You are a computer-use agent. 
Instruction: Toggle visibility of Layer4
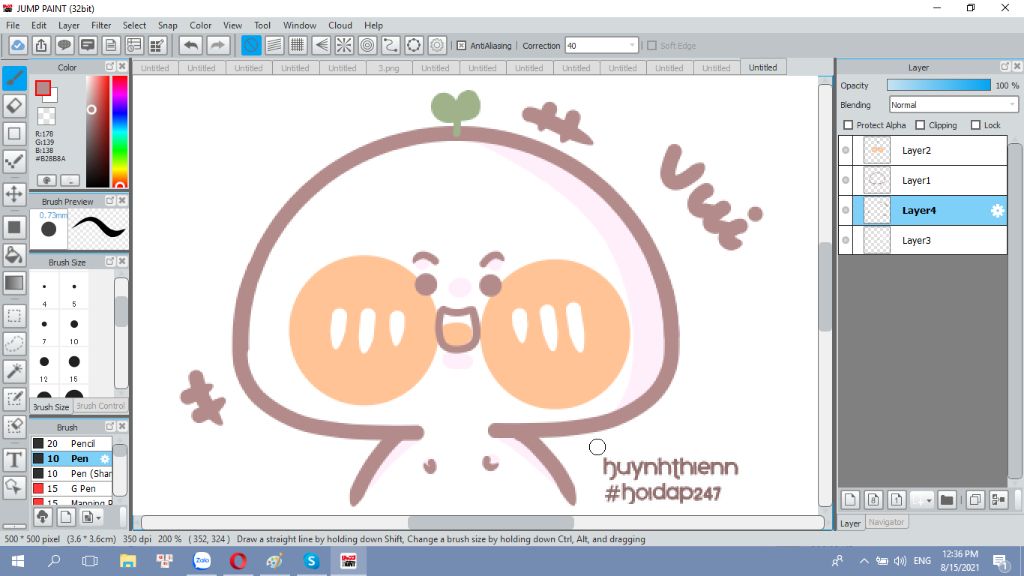(x=846, y=210)
